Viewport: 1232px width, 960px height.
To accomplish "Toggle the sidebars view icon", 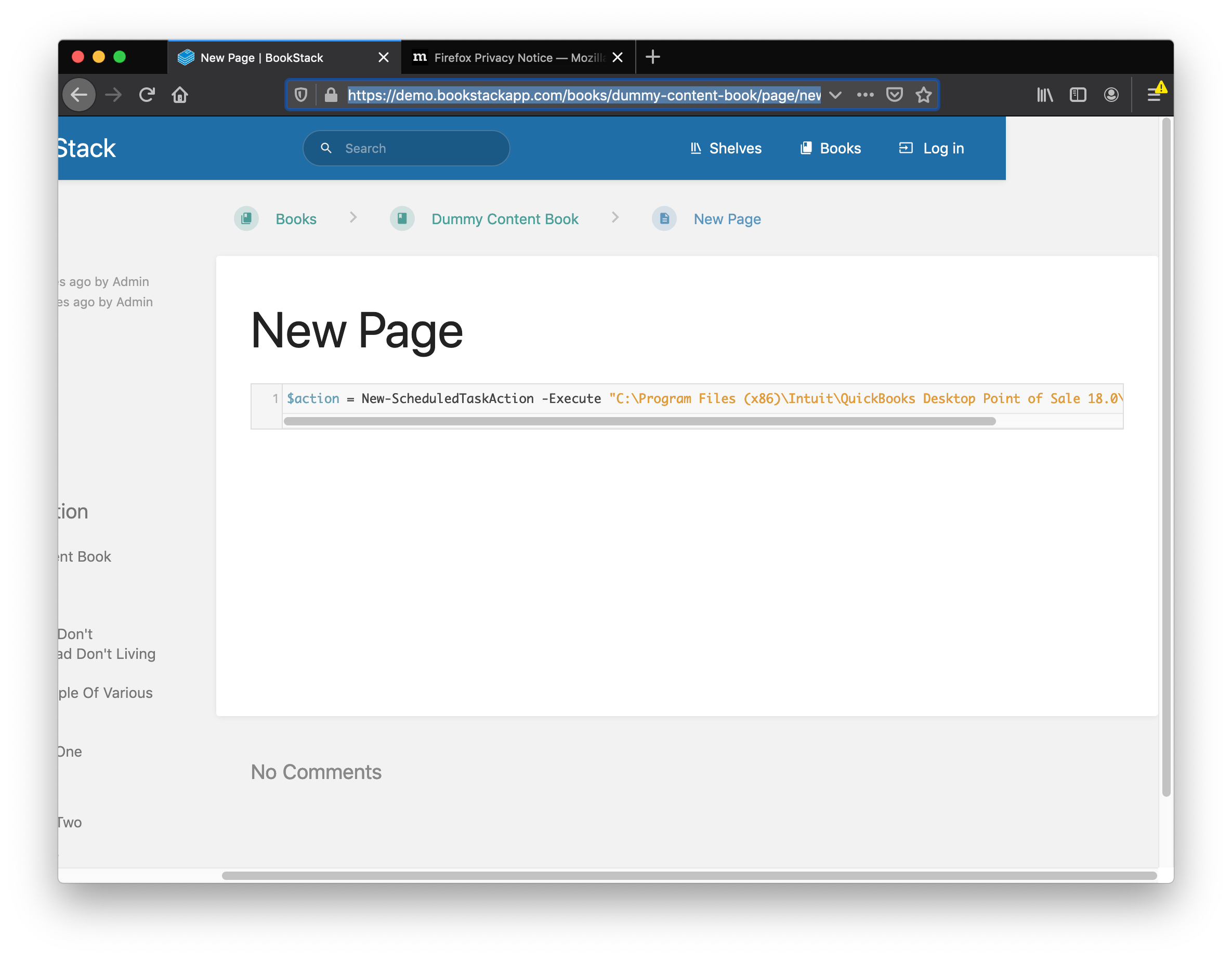I will point(1078,95).
